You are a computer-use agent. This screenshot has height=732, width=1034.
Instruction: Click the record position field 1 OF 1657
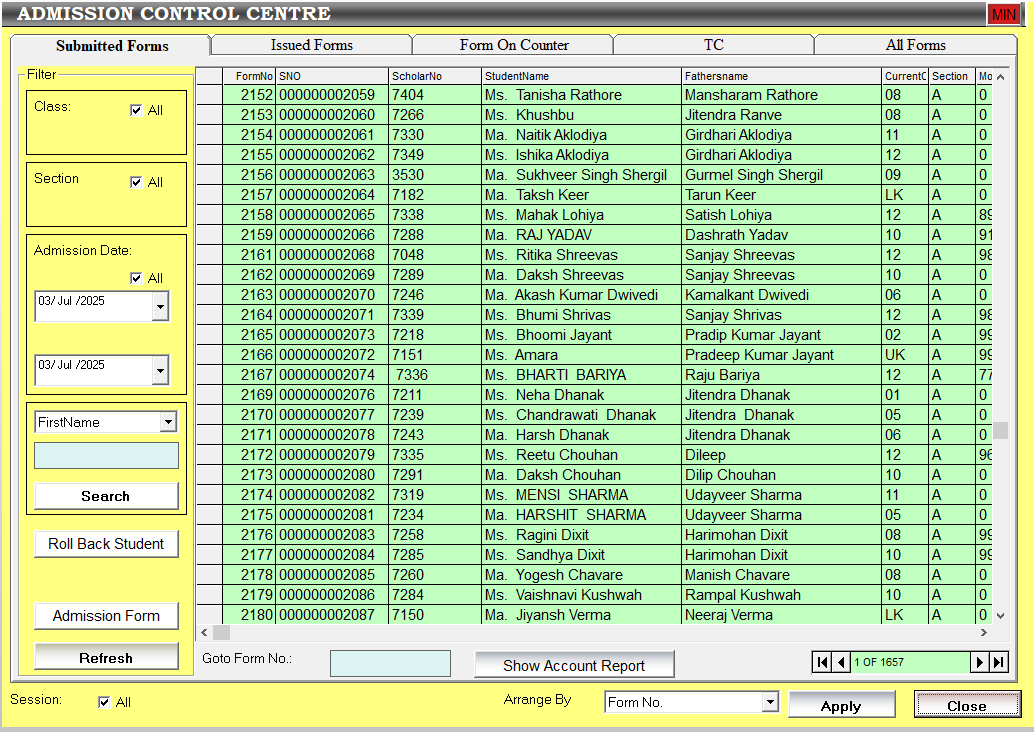[910, 662]
